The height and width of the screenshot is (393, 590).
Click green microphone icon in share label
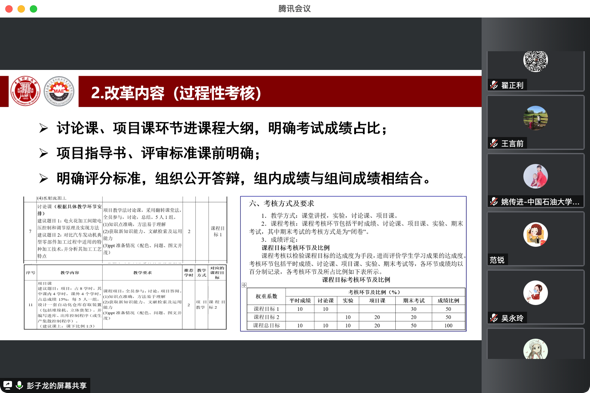pos(19,385)
